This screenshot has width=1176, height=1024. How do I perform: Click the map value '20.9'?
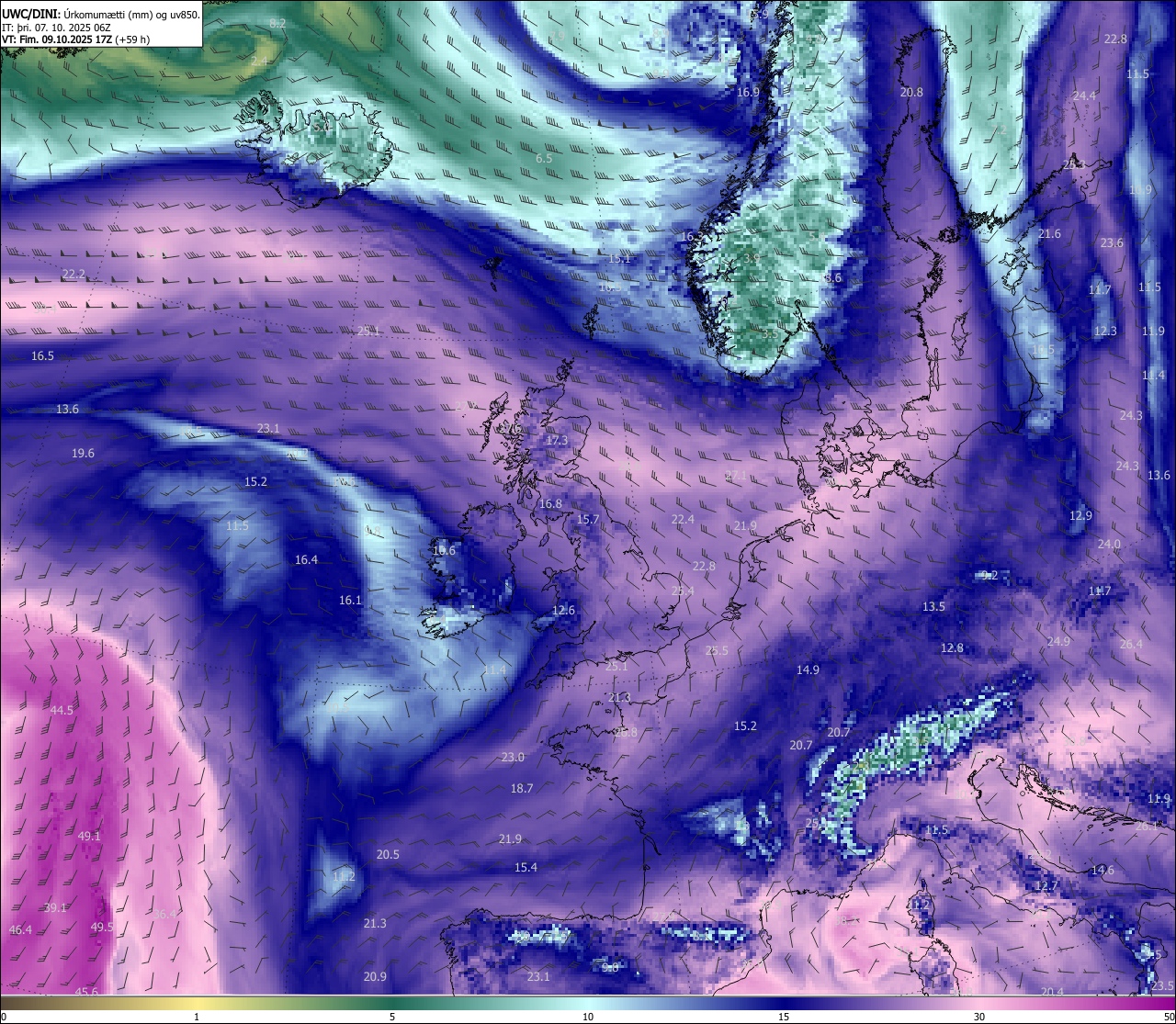pyautogui.click(x=375, y=977)
